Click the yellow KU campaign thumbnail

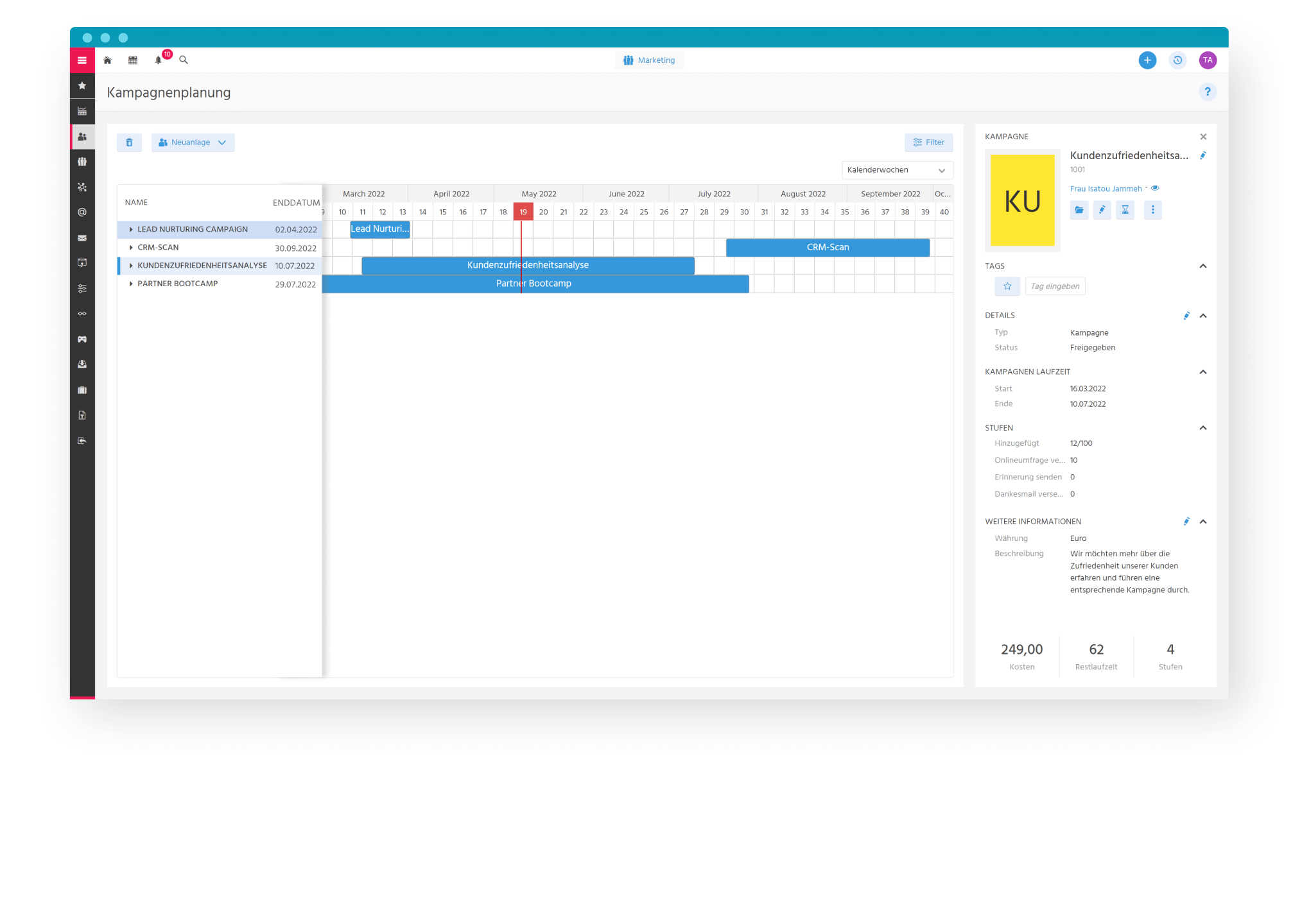pos(1022,201)
